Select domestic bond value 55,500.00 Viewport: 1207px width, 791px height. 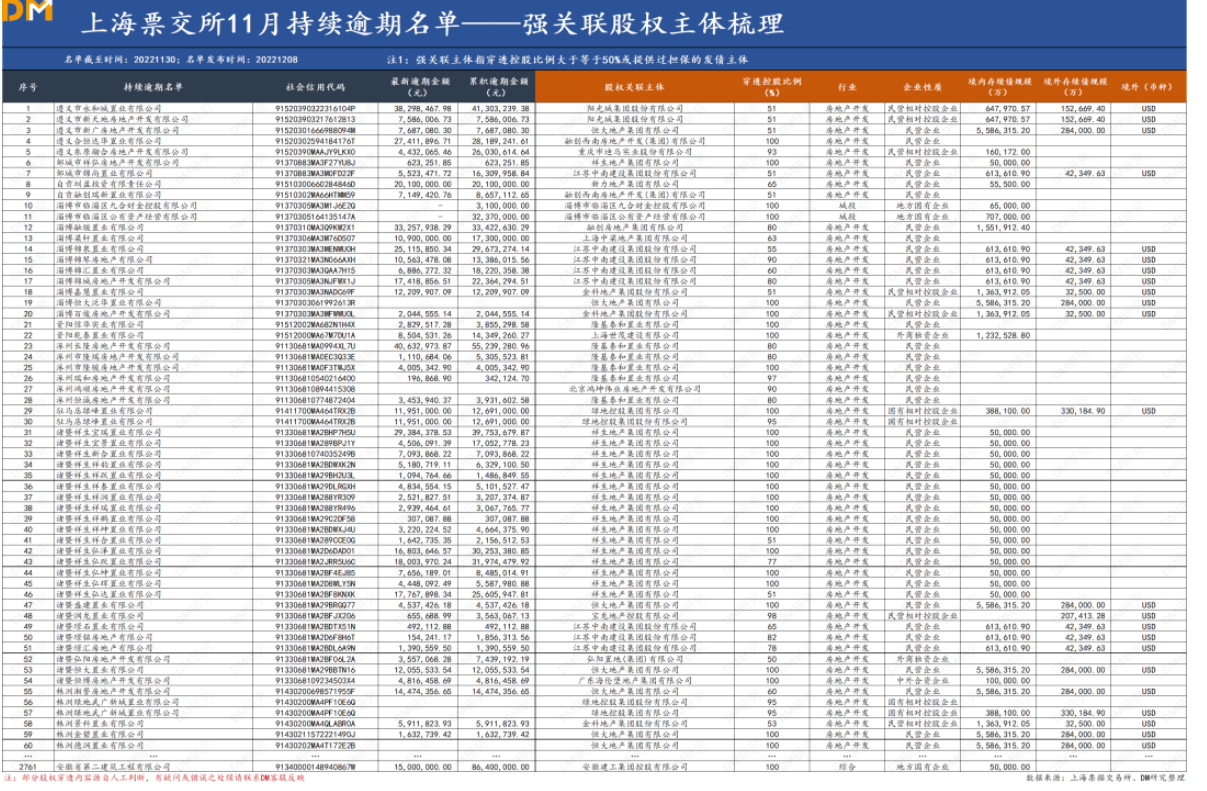click(x=1011, y=184)
